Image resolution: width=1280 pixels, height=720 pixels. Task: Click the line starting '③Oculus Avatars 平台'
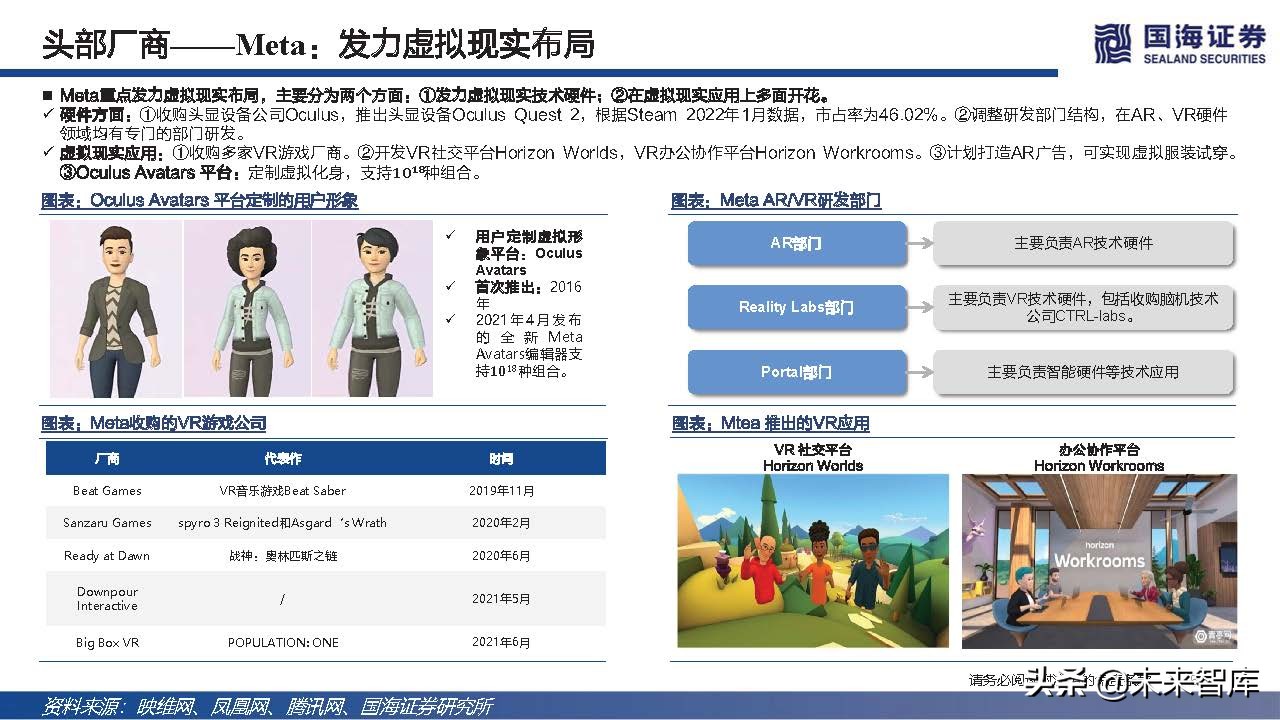point(271,172)
